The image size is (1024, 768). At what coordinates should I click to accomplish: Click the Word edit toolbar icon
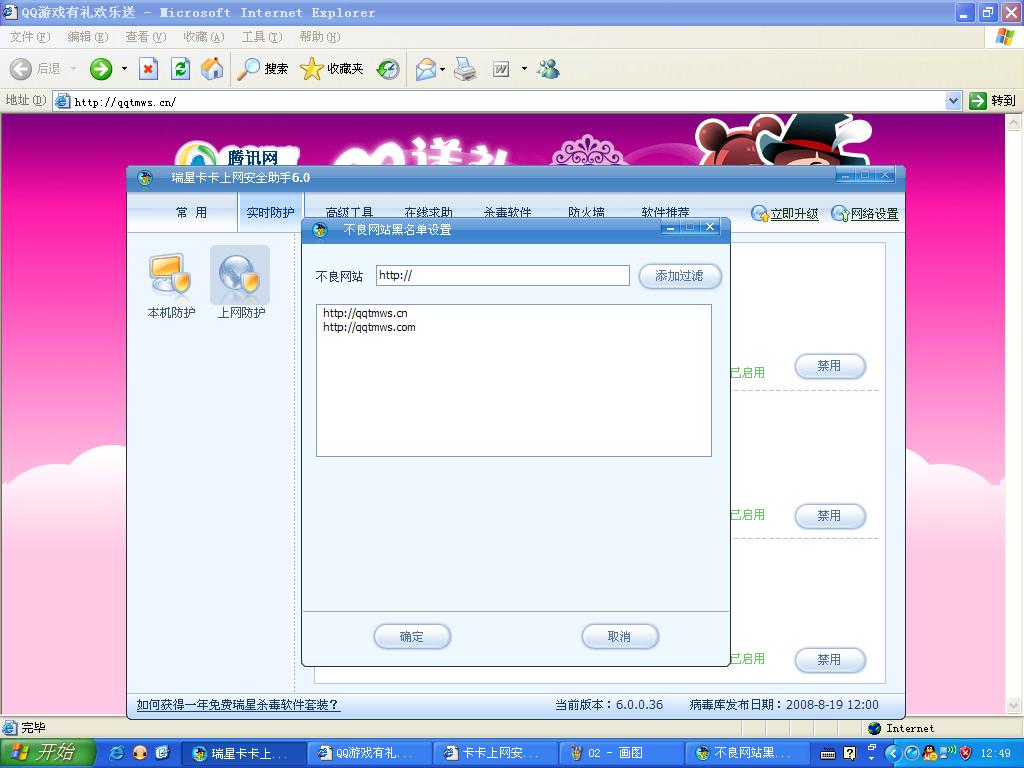pyautogui.click(x=501, y=69)
